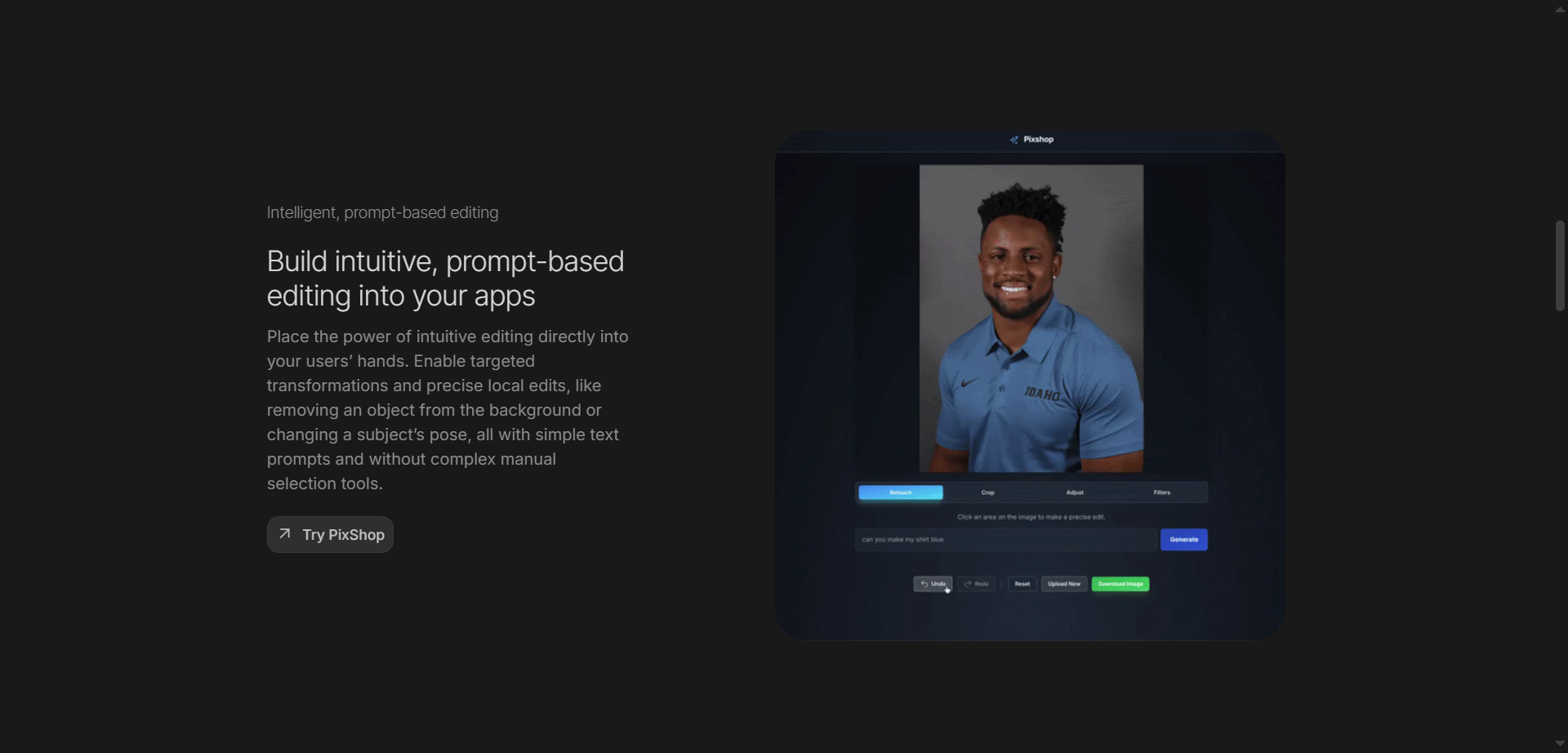Click the scrollbar up arrow
Image resolution: width=1568 pixels, height=753 pixels.
tap(1560, 9)
